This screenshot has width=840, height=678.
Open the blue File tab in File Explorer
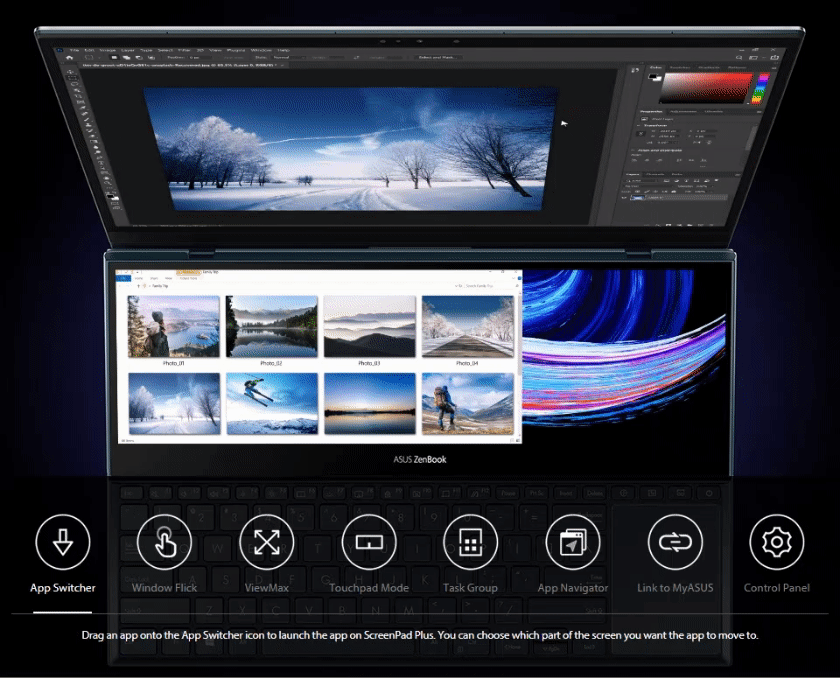point(123,278)
